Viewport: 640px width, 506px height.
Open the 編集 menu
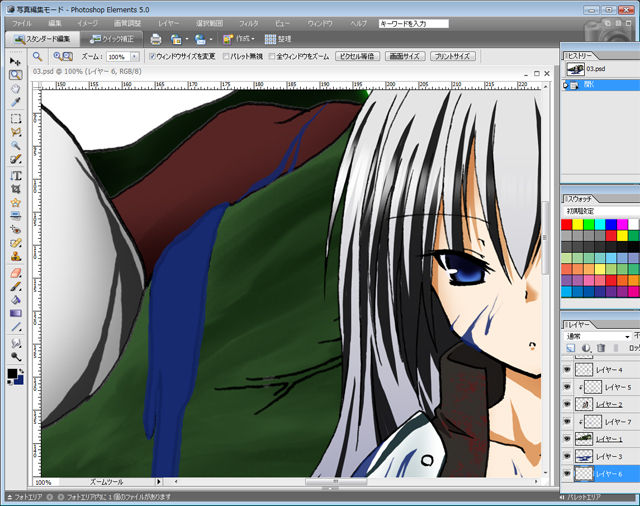(55, 24)
